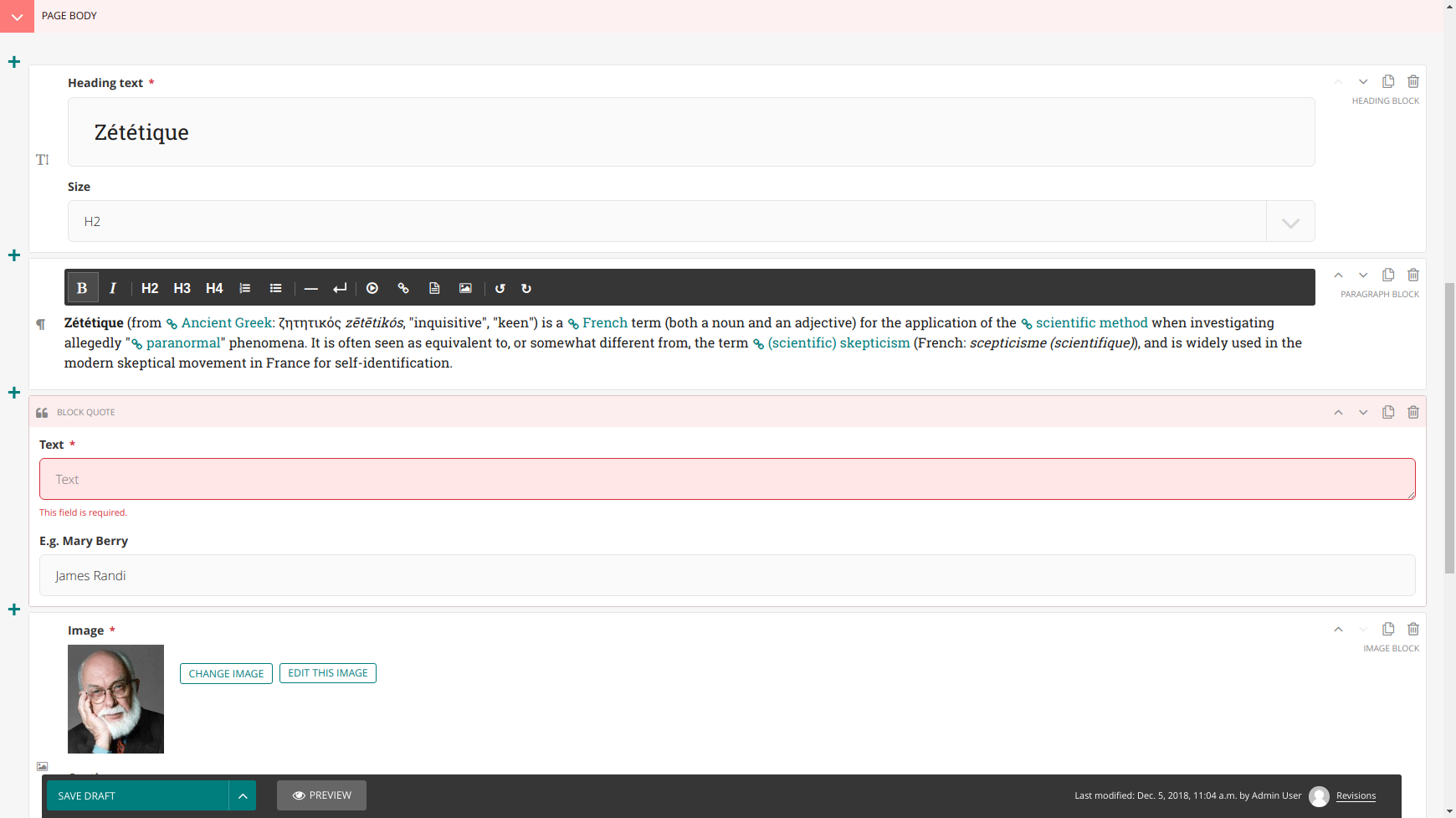Insert a hyperlink using the chain icon
Image resolution: width=1456 pixels, height=818 pixels.
point(404,288)
